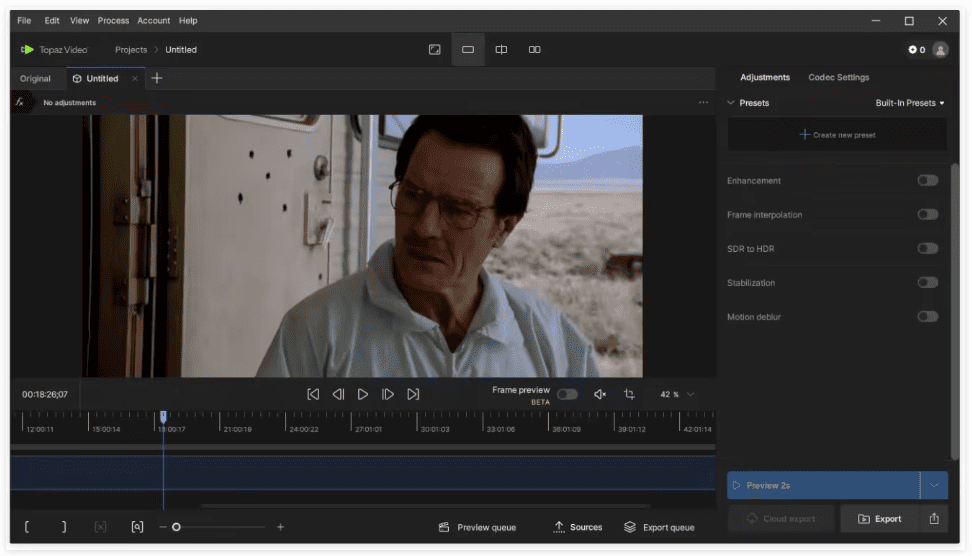This screenshot has height=556, width=972.
Task: Jump to end of clip
Action: [413, 394]
